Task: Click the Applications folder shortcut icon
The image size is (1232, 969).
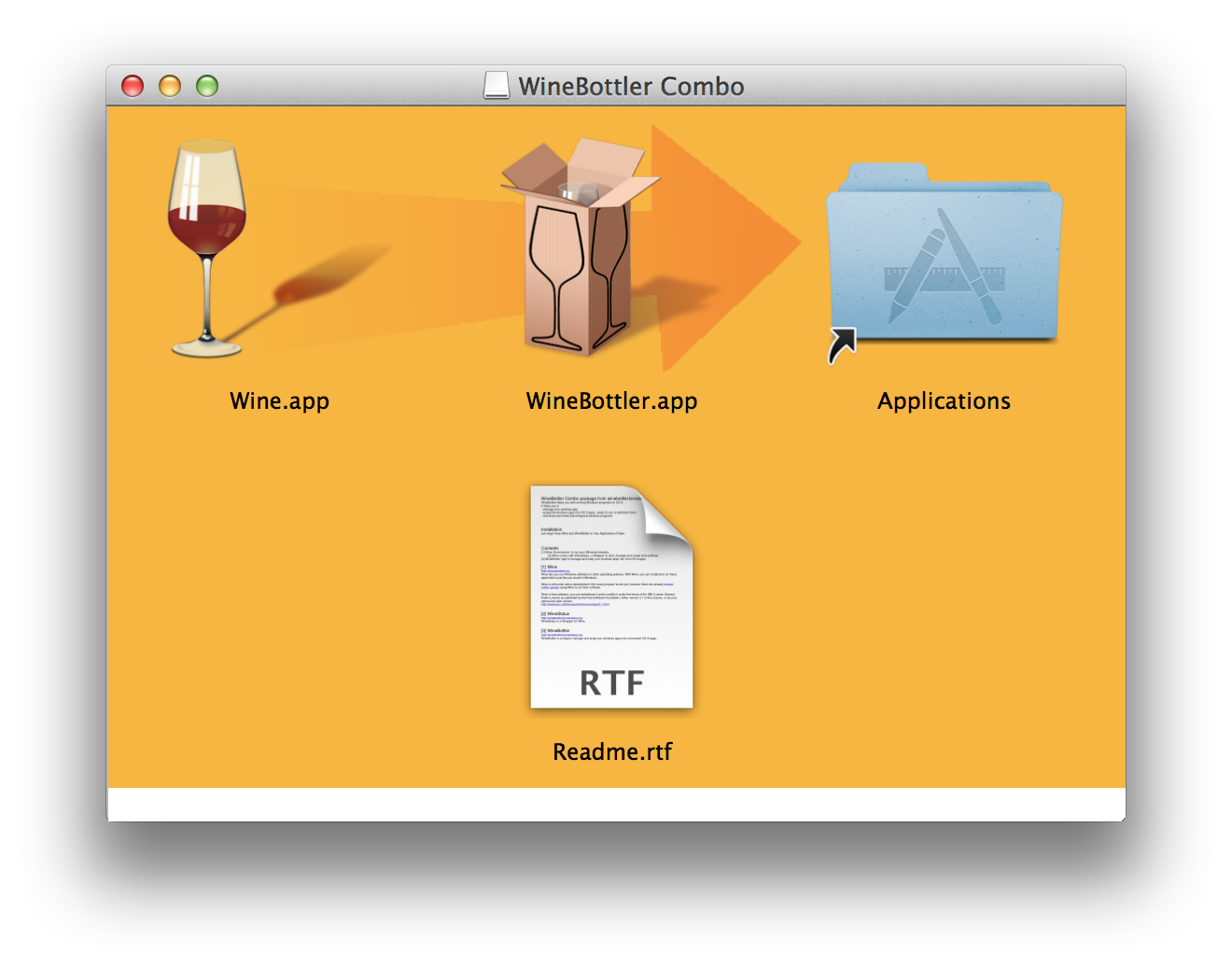Action: pos(944,261)
